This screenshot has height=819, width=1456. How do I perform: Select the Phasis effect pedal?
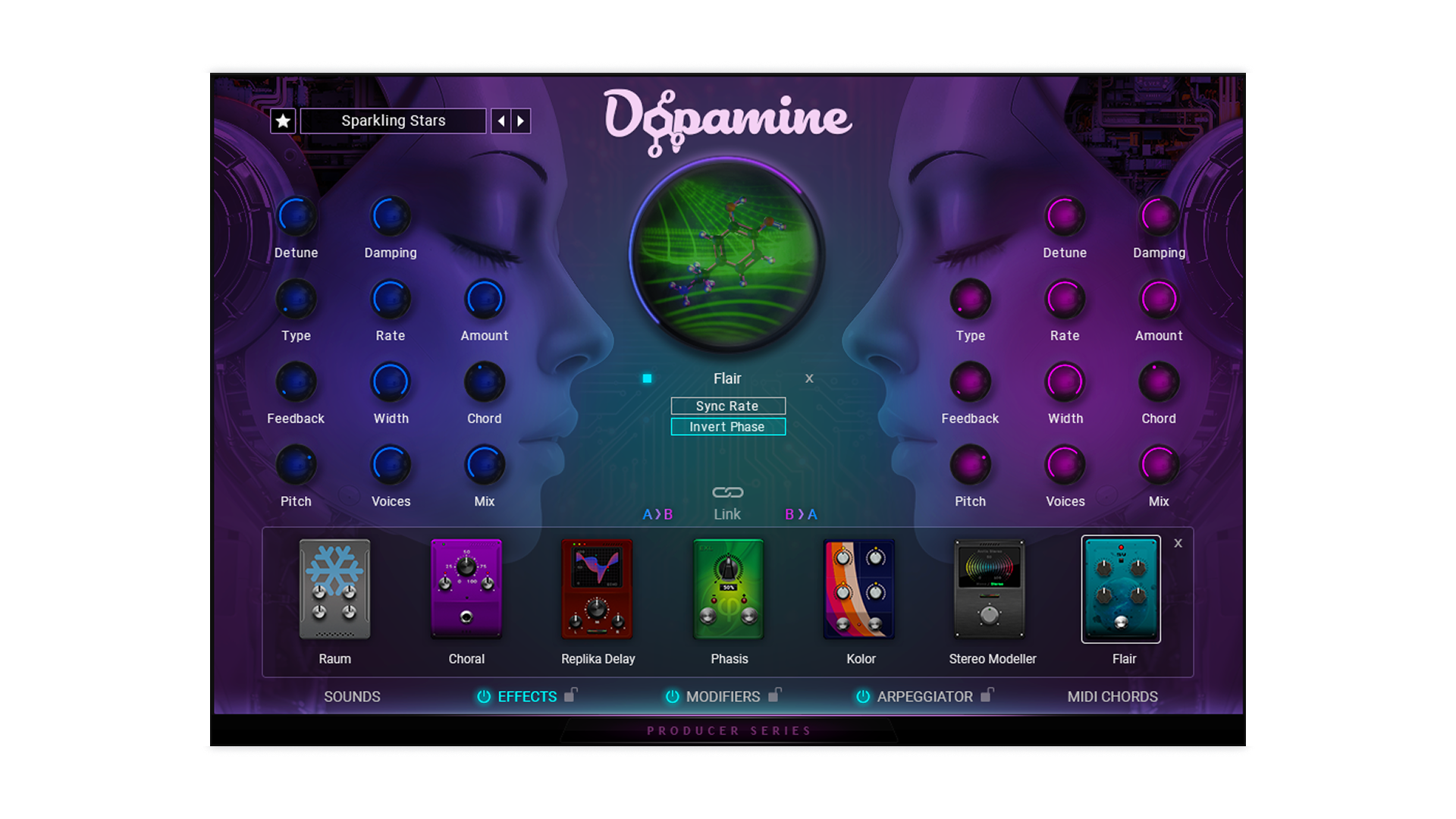pos(728,589)
